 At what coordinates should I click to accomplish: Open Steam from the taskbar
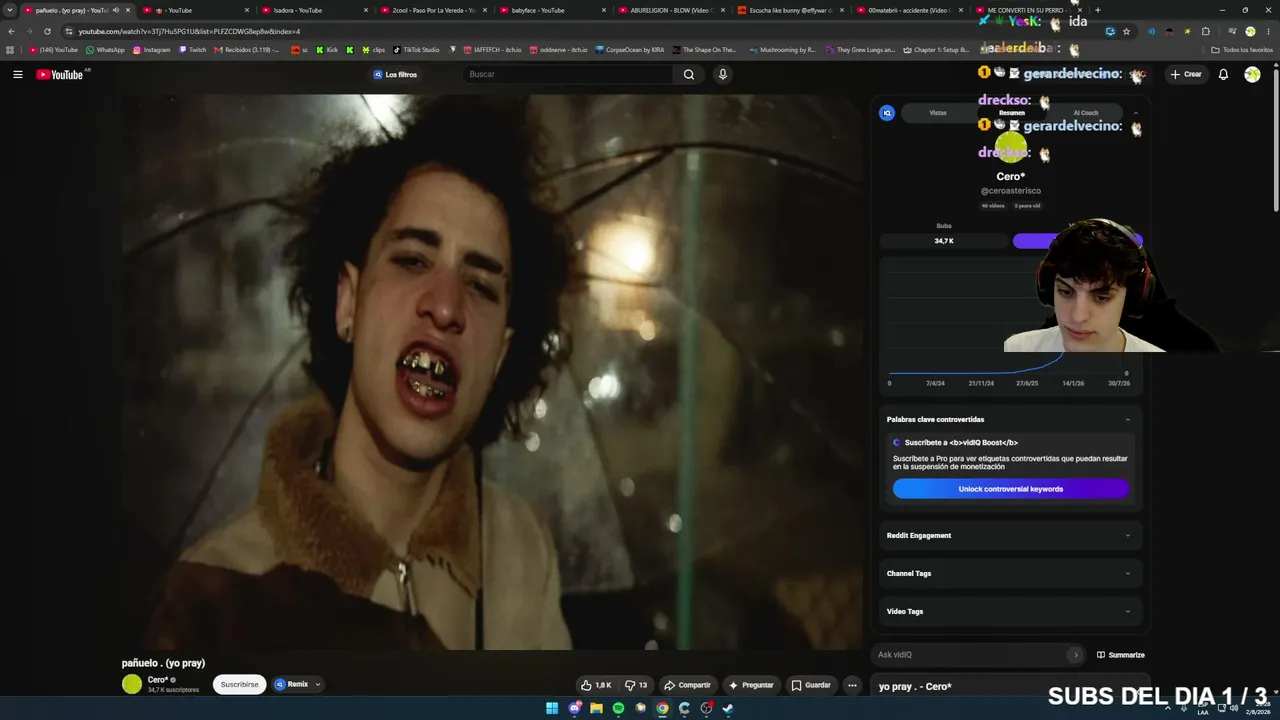tap(728, 708)
